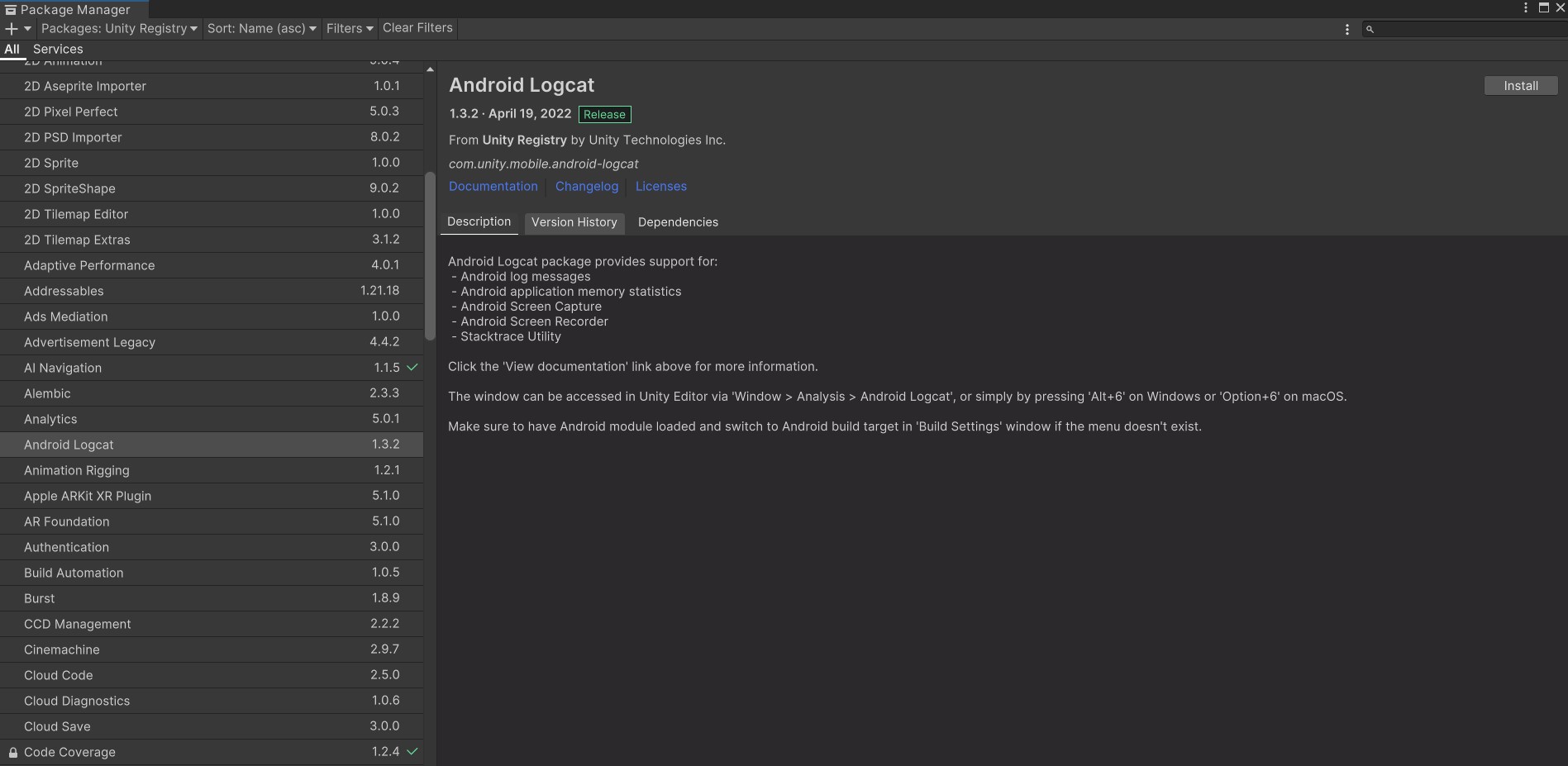1568x766 pixels.
Task: Select Advertisement Legacy package
Action: tap(212, 342)
